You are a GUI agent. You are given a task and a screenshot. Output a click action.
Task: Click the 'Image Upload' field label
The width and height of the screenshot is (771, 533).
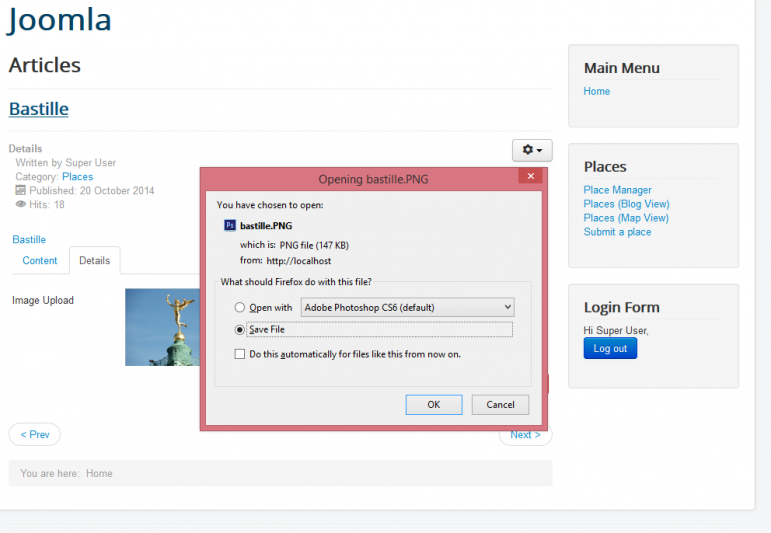43,300
